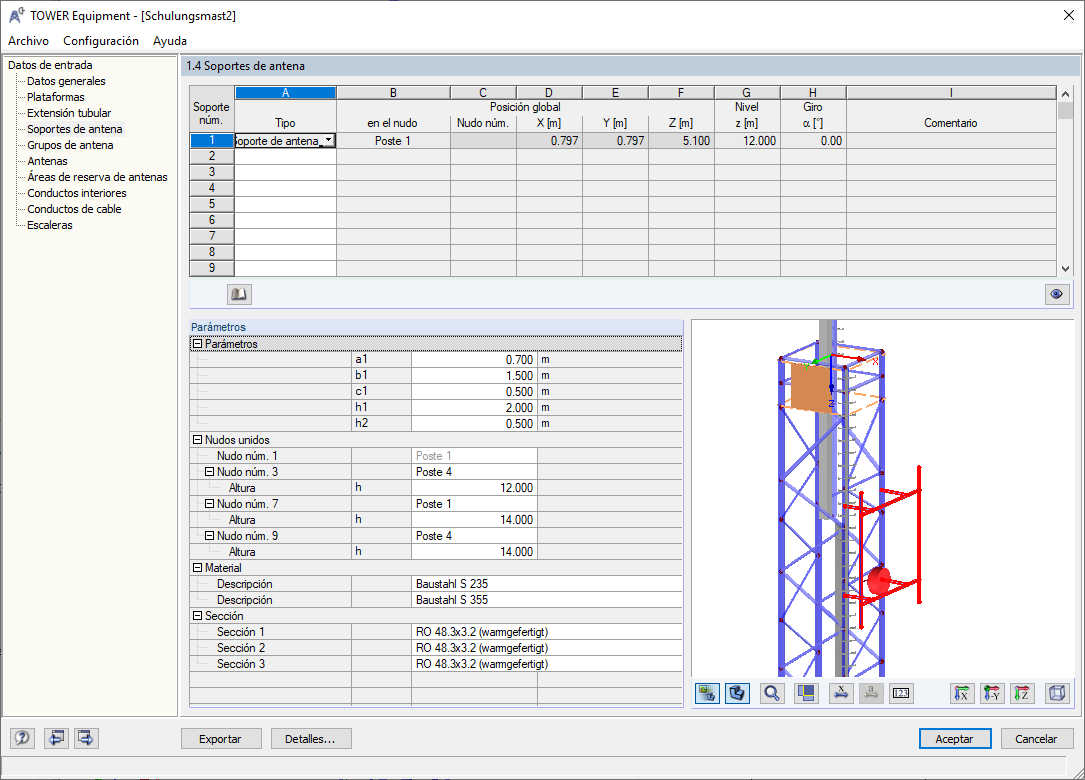This screenshot has height=780, width=1085.
Task: Click Sección 3 RO 48.3x3.2 value
Action: pos(547,664)
